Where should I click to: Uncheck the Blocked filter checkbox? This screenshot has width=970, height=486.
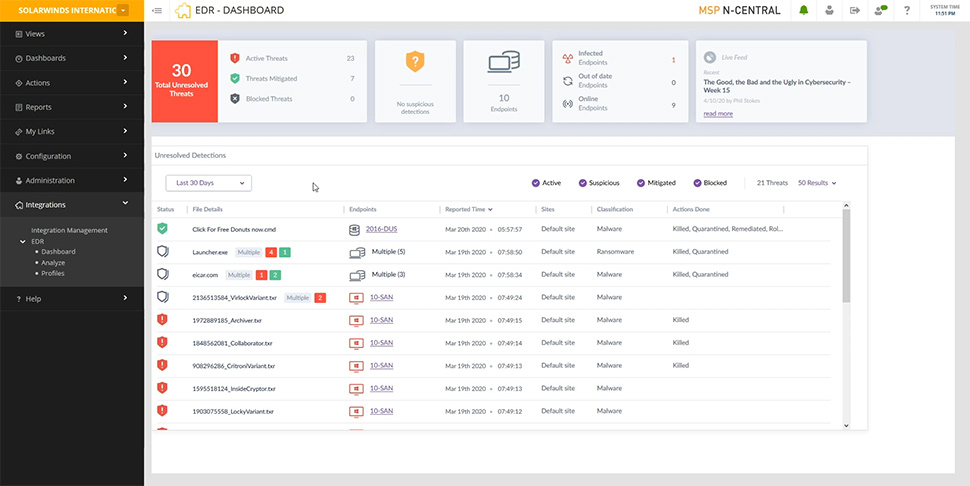(698, 183)
